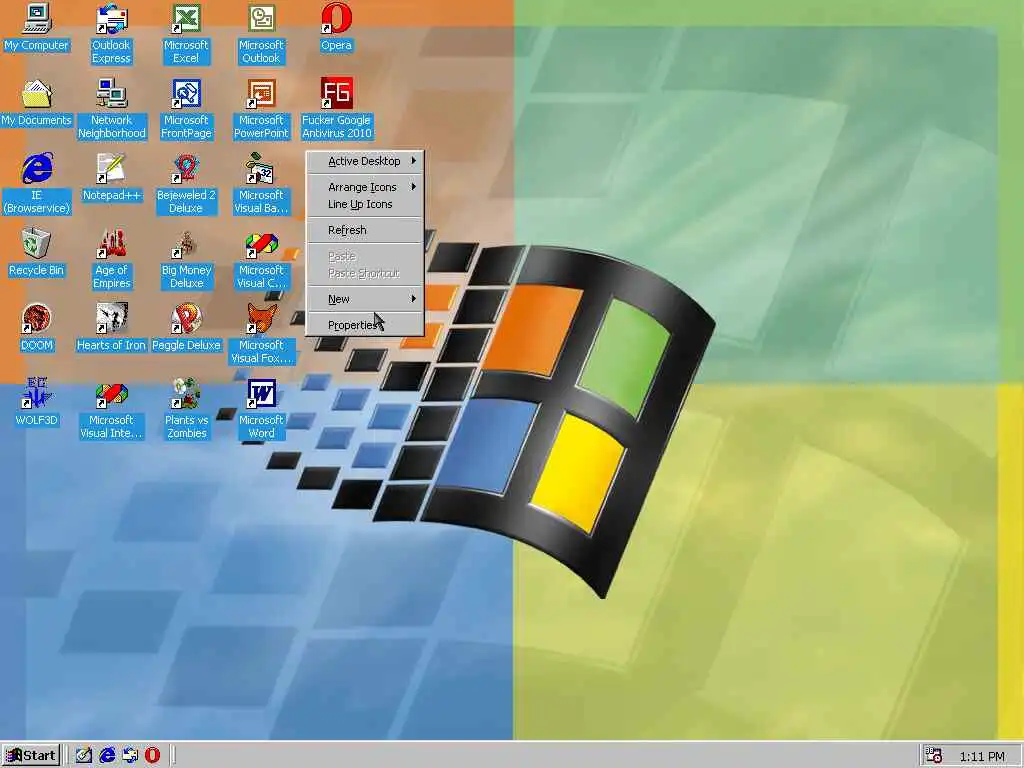Viewport: 1024px width, 768px height.
Task: Click the Start button
Action: click(31, 756)
